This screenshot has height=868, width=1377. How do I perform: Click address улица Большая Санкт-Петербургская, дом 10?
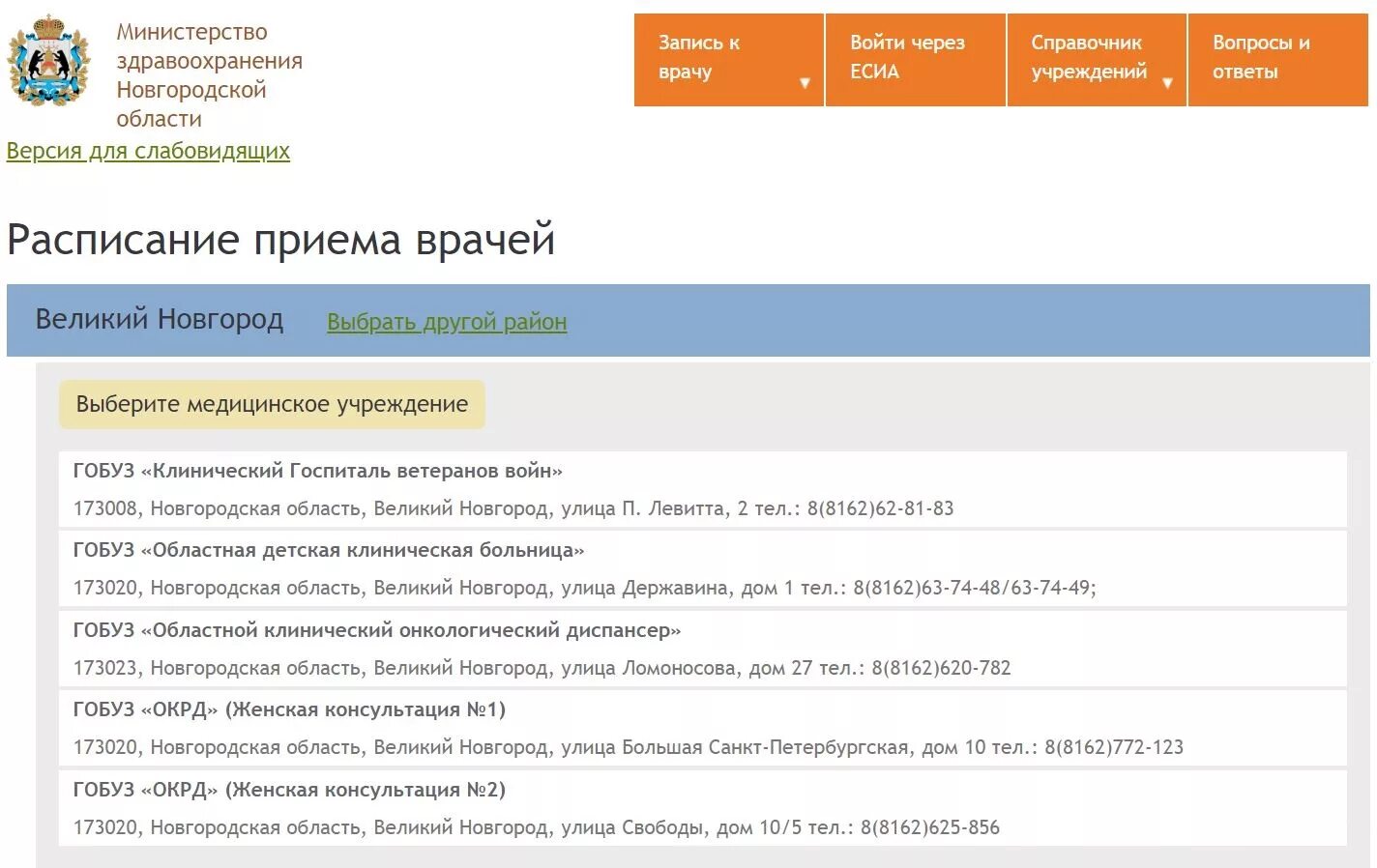(x=774, y=747)
